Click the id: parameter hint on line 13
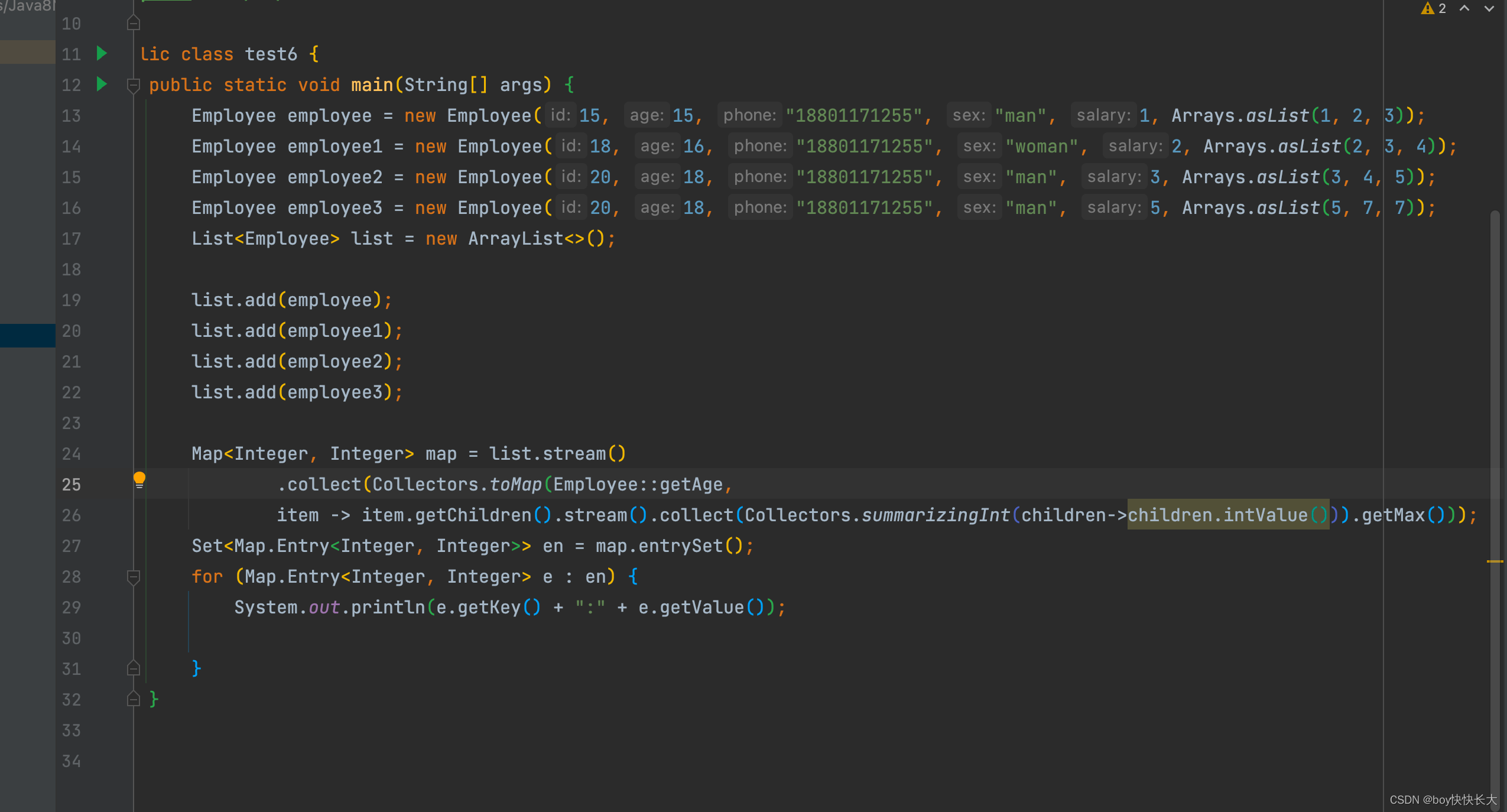This screenshot has width=1507, height=812. click(560, 115)
